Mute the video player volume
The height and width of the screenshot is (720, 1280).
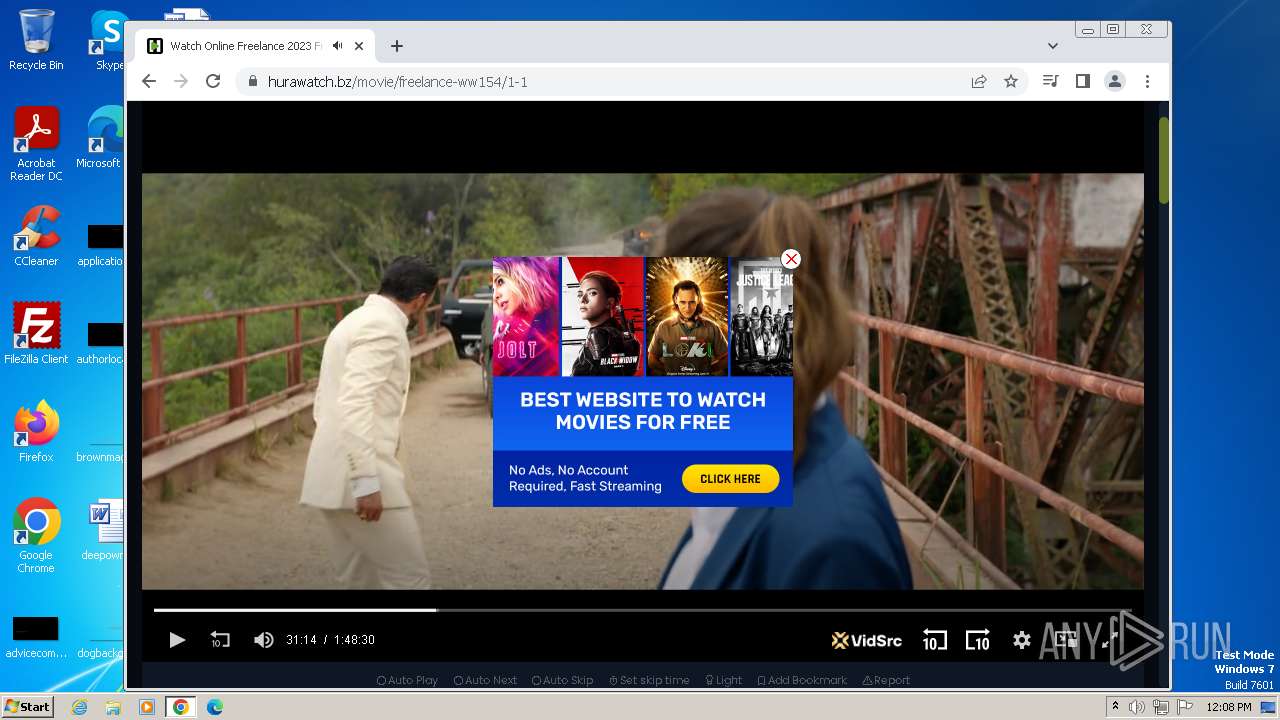[x=264, y=640]
